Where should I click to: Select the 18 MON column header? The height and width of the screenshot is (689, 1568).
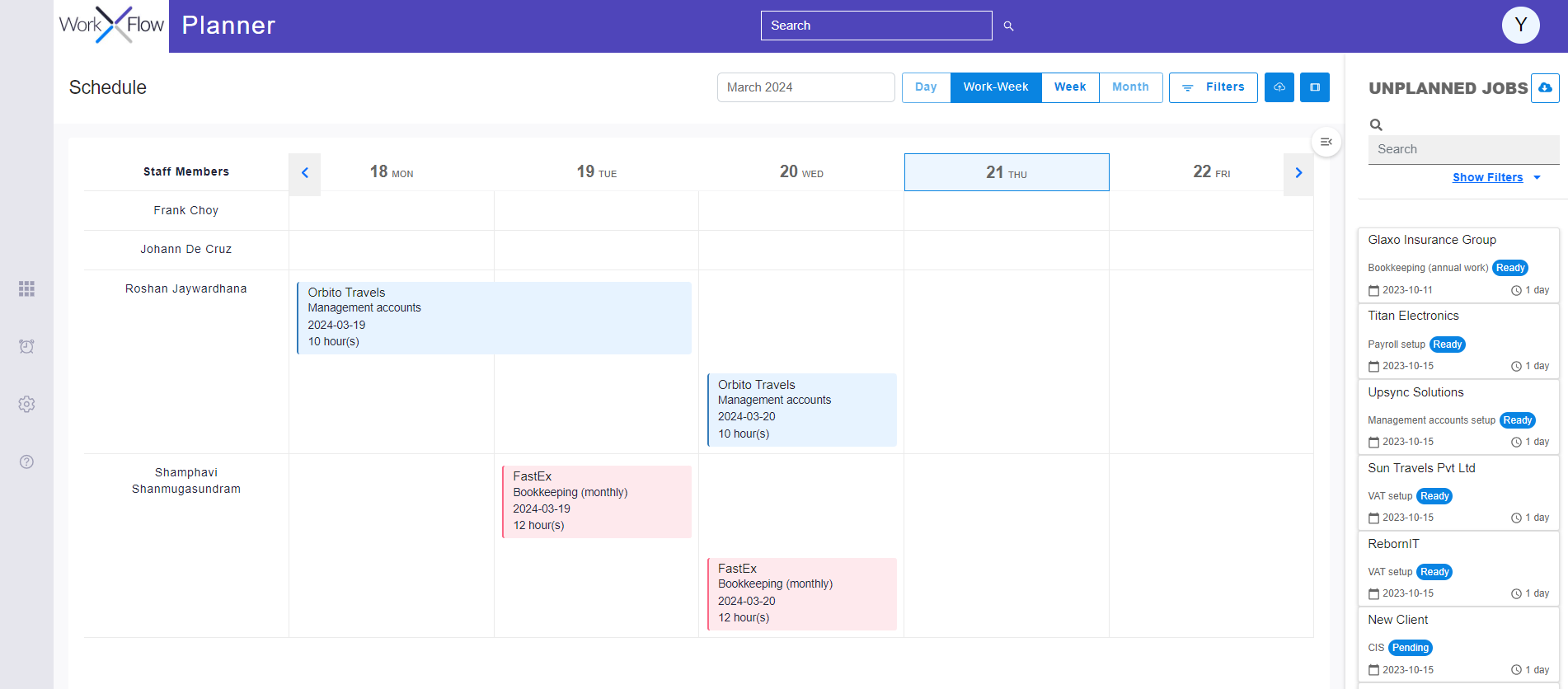point(392,172)
